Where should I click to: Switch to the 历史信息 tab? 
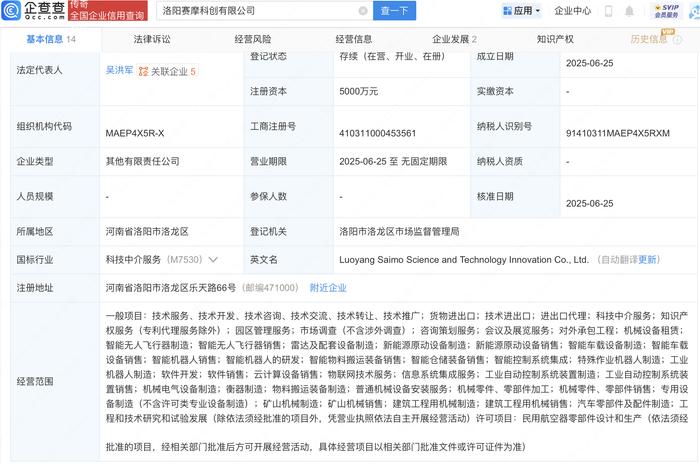649,39
